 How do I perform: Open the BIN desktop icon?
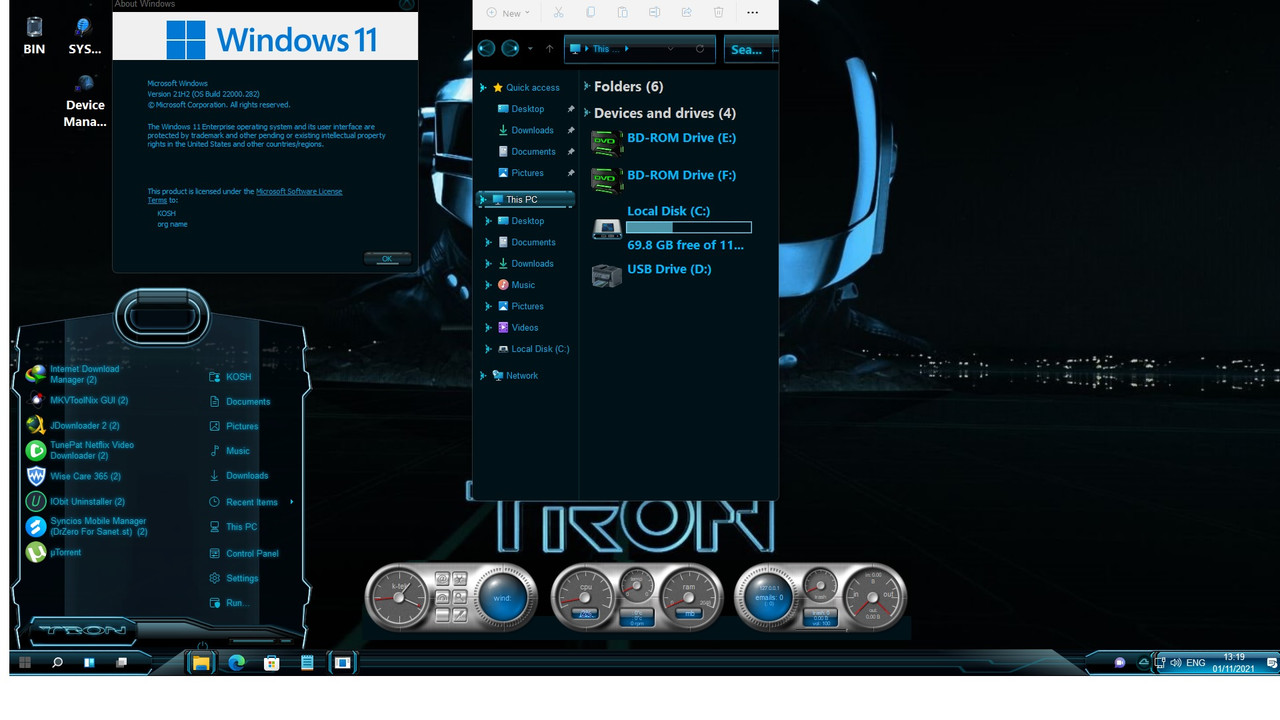pos(34,35)
